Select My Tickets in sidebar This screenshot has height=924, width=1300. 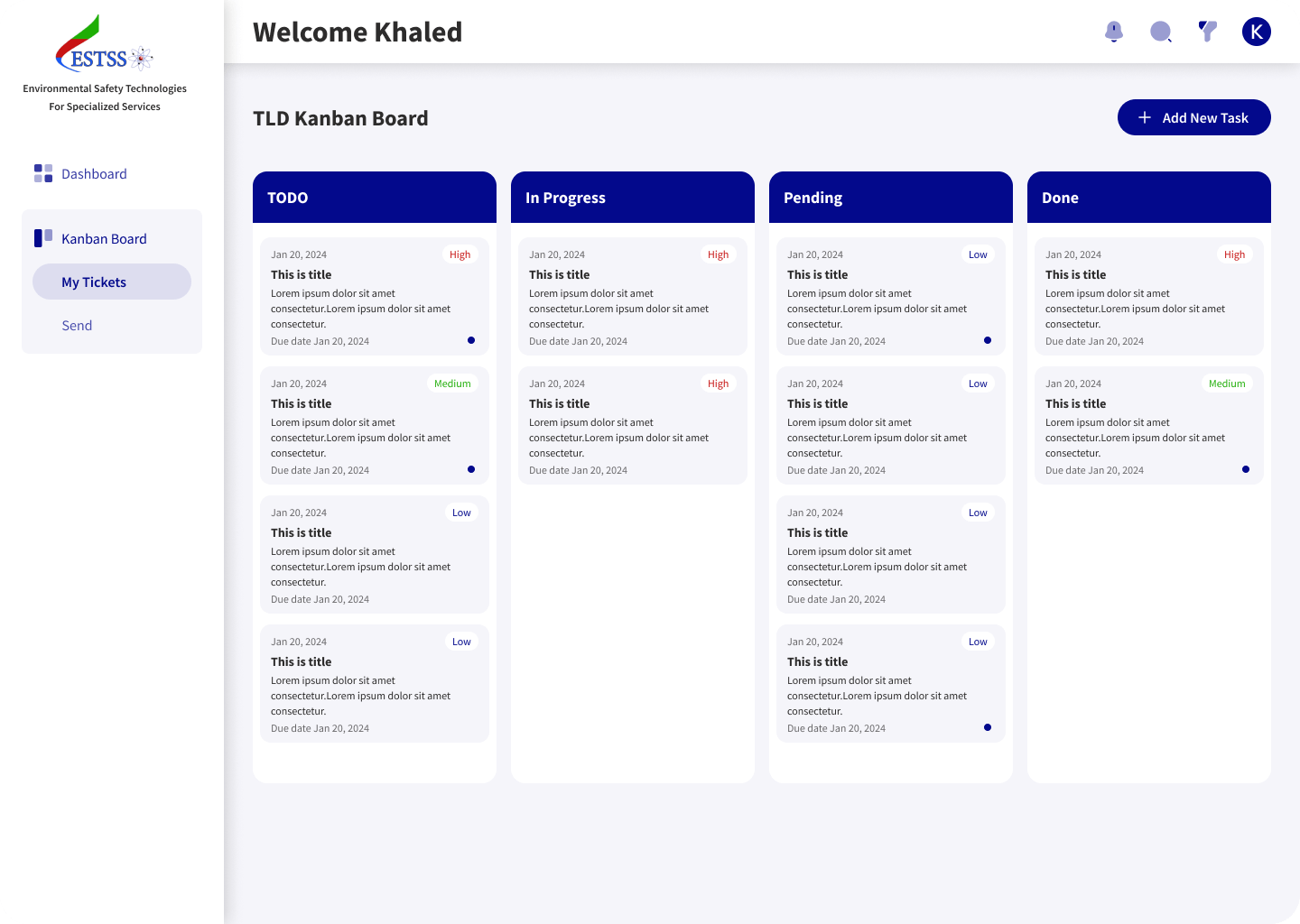click(112, 282)
